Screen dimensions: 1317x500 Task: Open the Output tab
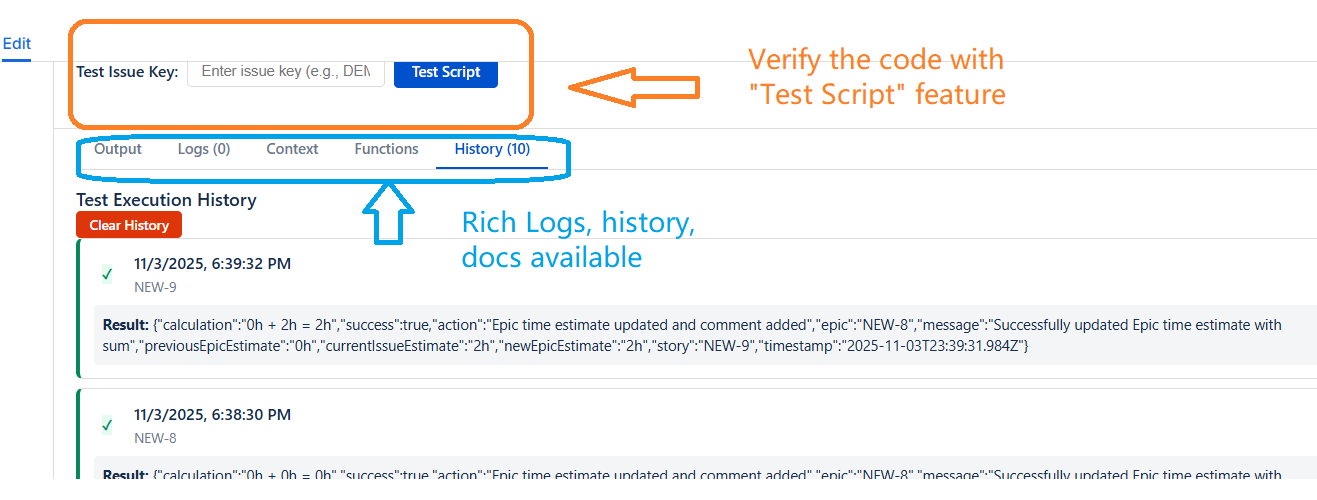[118, 149]
